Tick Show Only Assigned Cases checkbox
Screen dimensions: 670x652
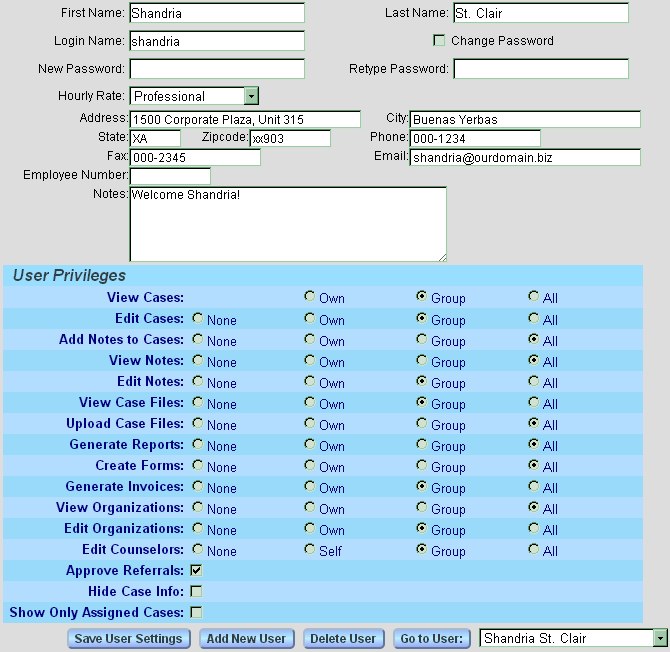(196, 612)
